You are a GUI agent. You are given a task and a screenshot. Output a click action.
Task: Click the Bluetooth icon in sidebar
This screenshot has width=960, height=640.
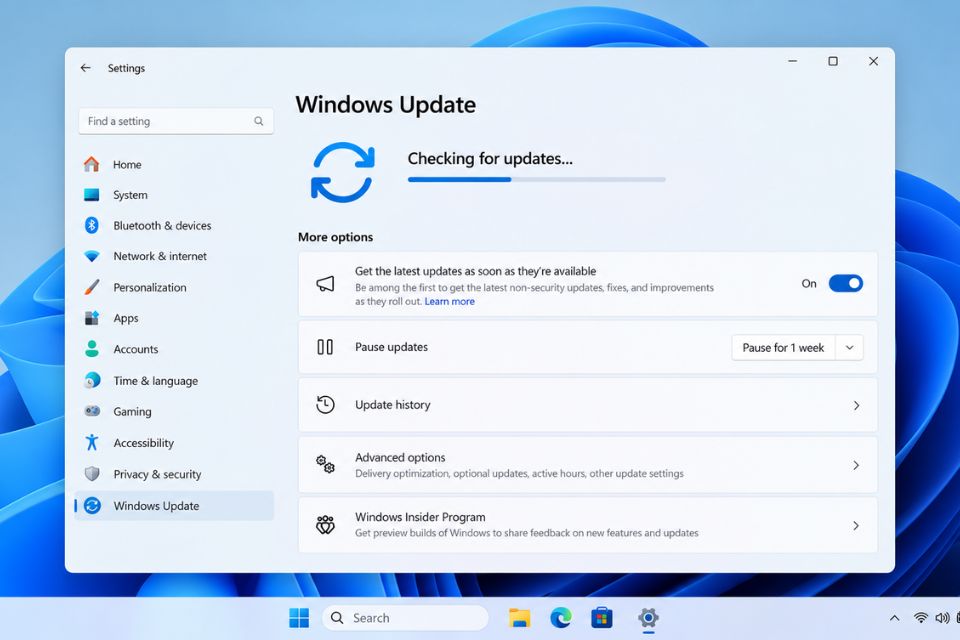point(91,225)
